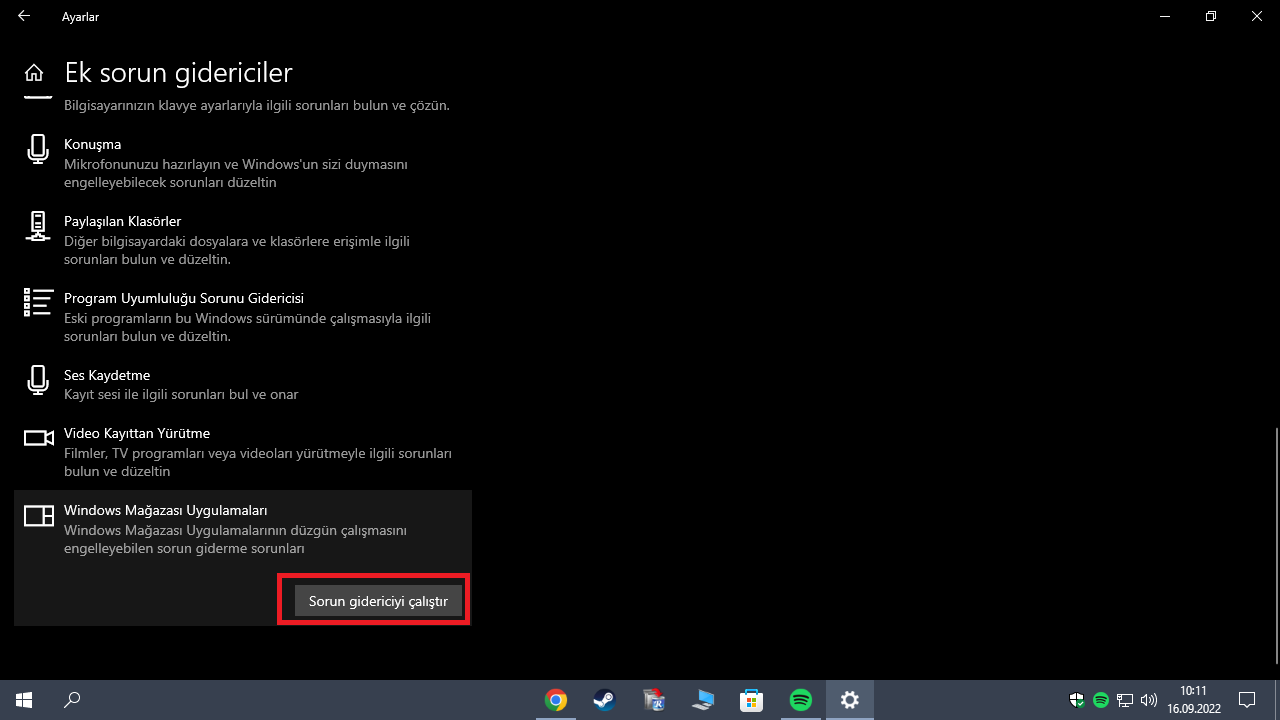1280x720 pixels.
Task: Click the Spotify system tray icon
Action: pos(1101,700)
